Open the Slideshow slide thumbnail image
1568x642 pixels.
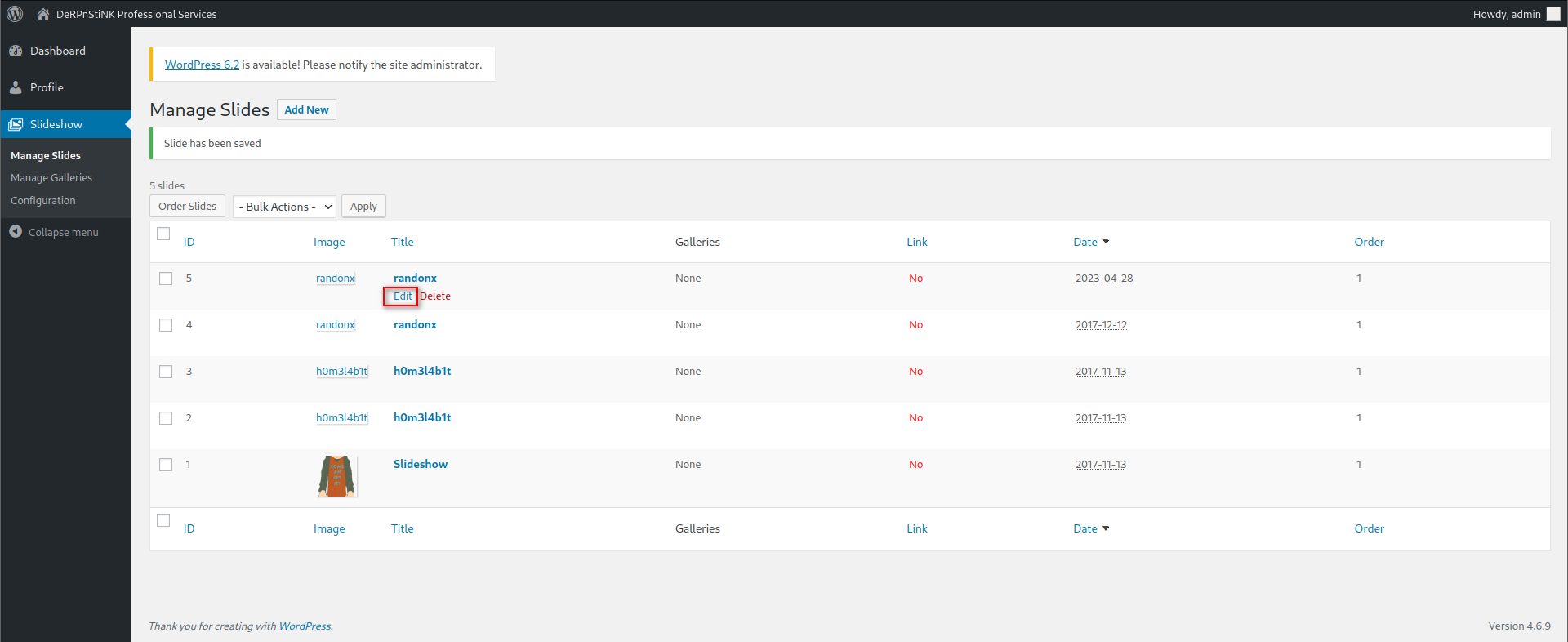(x=336, y=476)
